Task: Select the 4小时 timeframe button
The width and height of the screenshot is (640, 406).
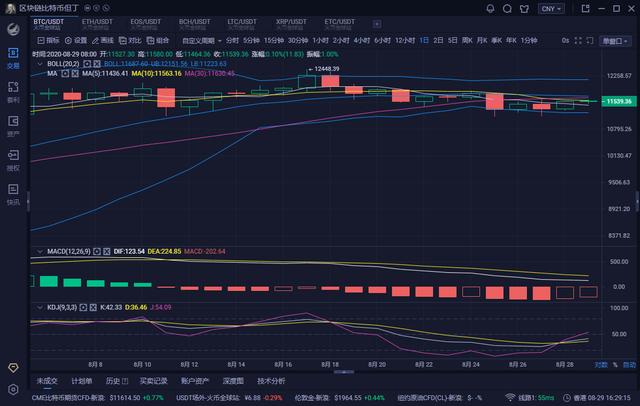Action: tap(359, 41)
